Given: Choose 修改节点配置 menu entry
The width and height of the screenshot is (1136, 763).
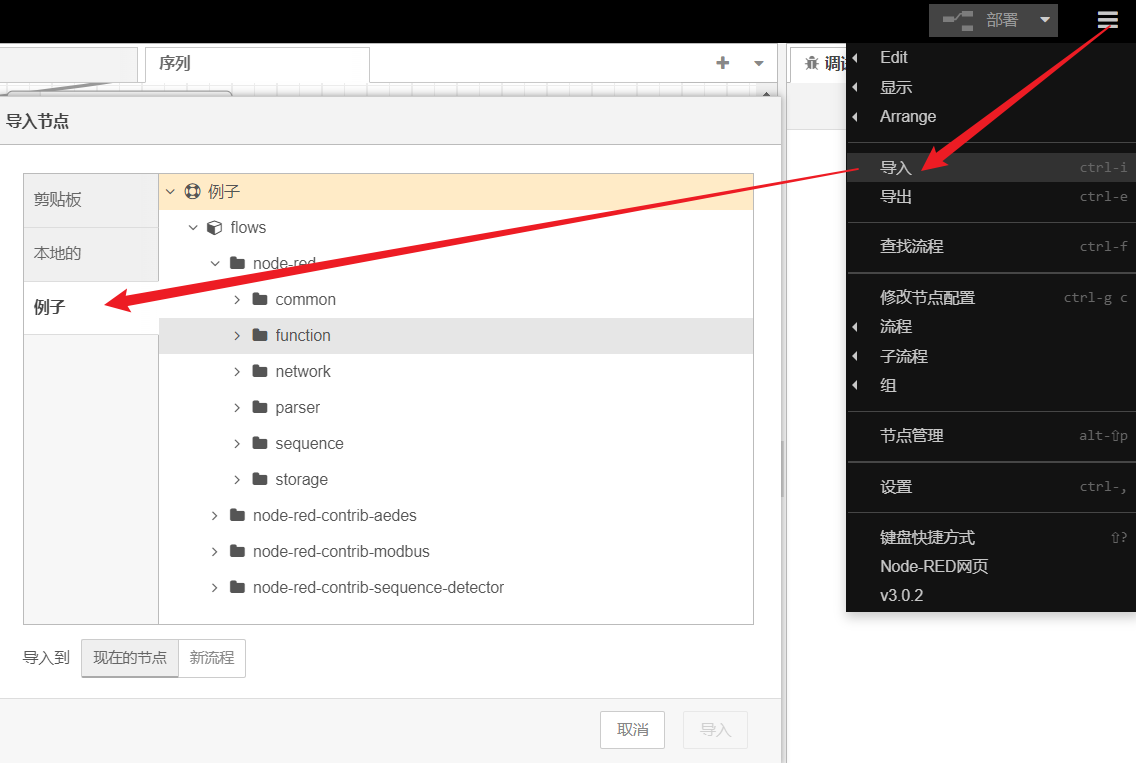Looking at the screenshot, I should 991,298.
